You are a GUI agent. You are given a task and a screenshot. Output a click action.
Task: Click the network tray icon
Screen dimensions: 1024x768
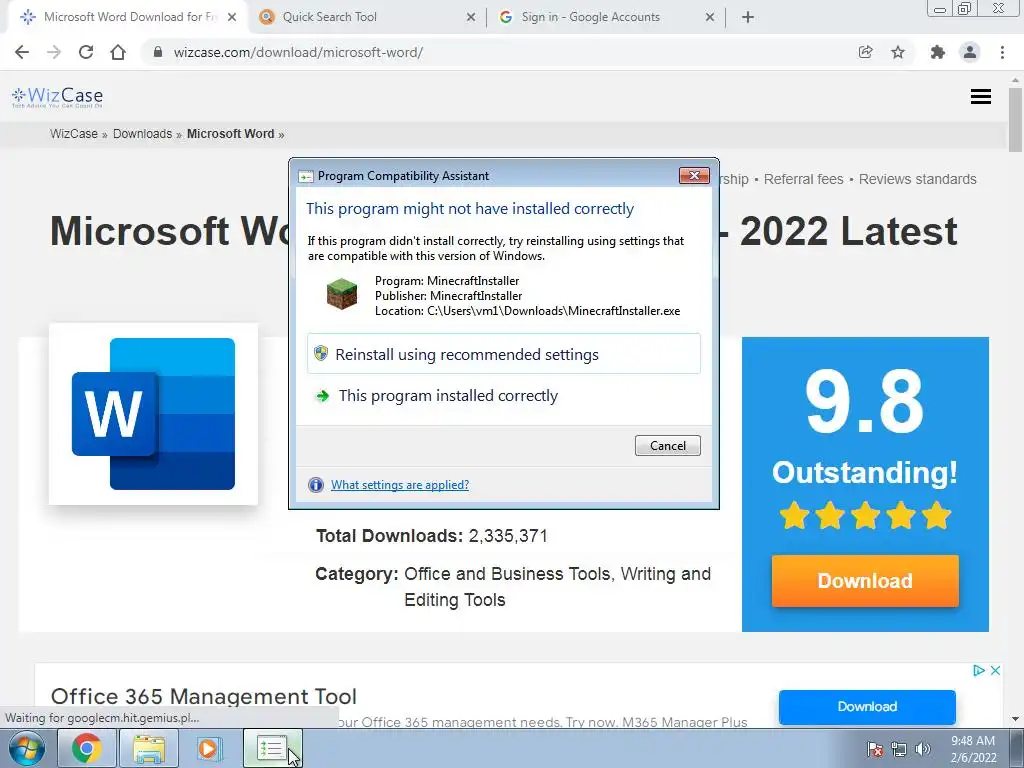(899, 749)
